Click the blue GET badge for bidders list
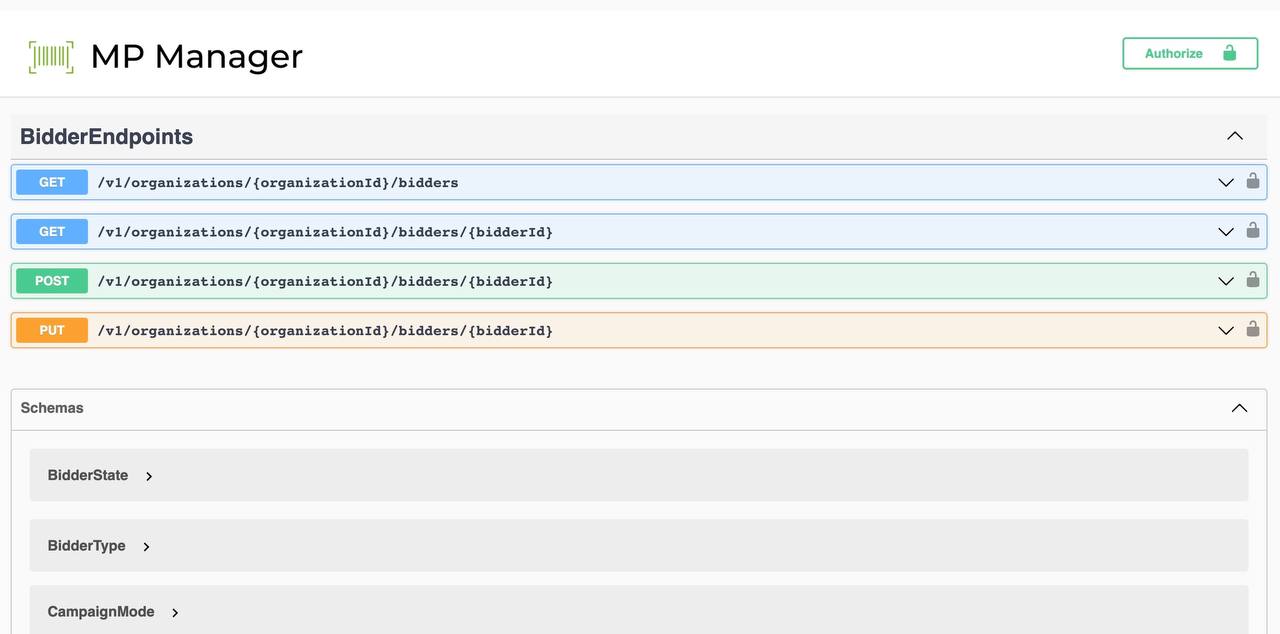This screenshot has height=634, width=1280. (52, 182)
